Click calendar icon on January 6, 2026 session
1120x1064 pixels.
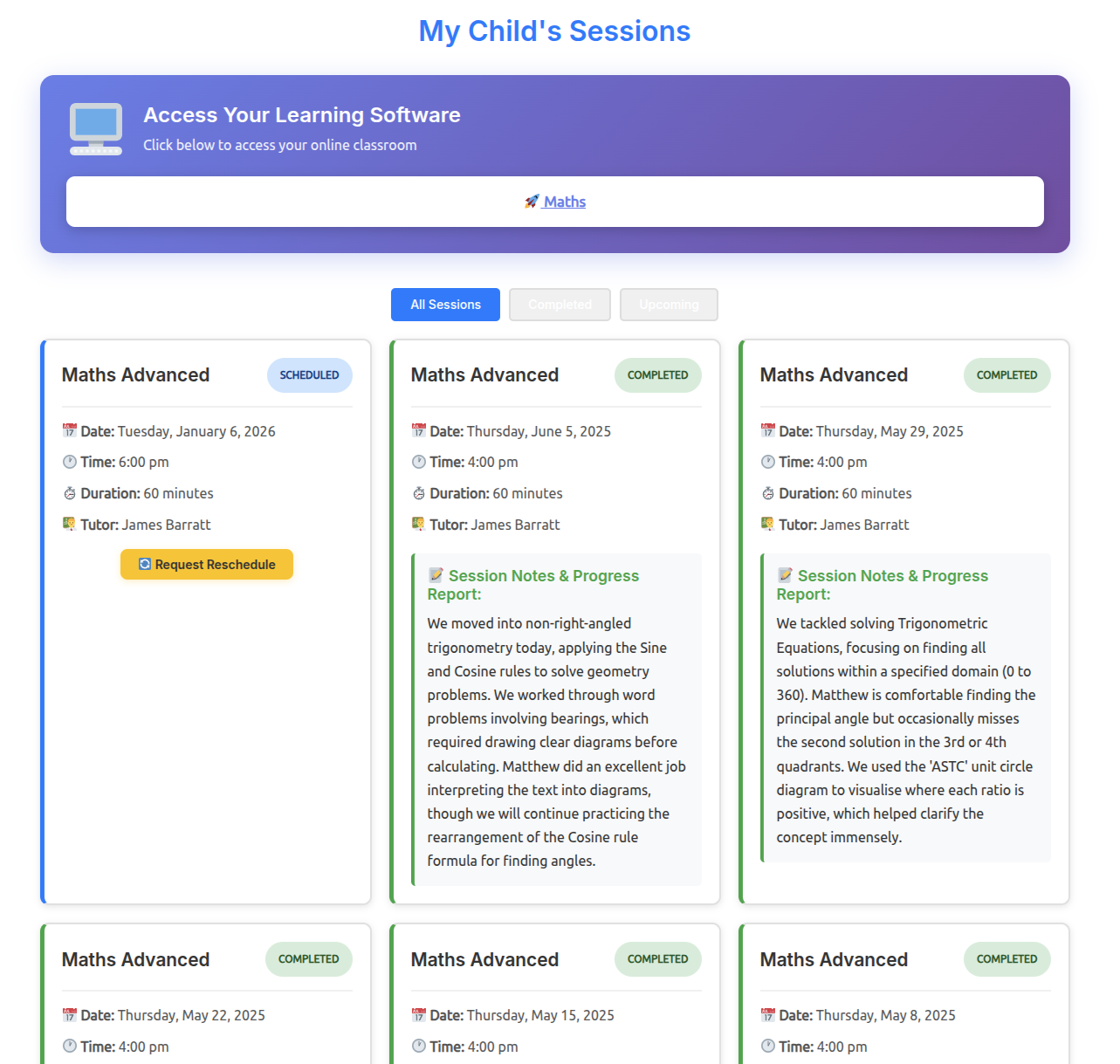point(70,430)
